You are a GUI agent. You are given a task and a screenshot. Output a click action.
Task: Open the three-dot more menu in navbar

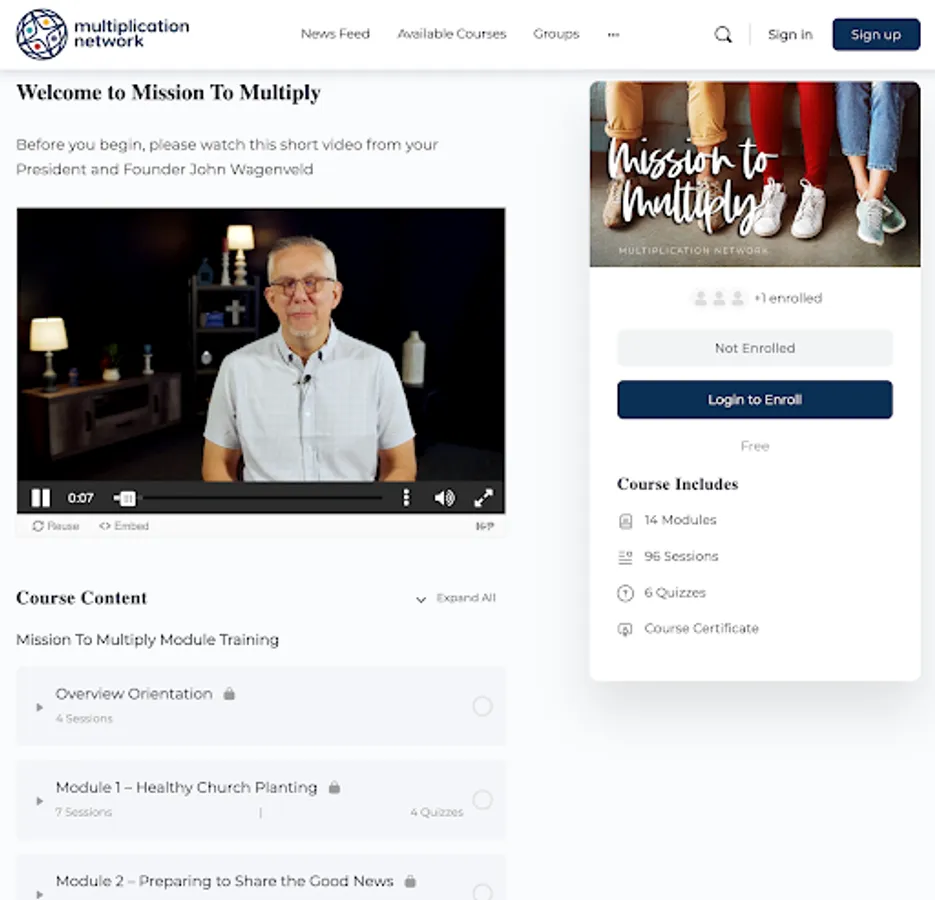613,35
